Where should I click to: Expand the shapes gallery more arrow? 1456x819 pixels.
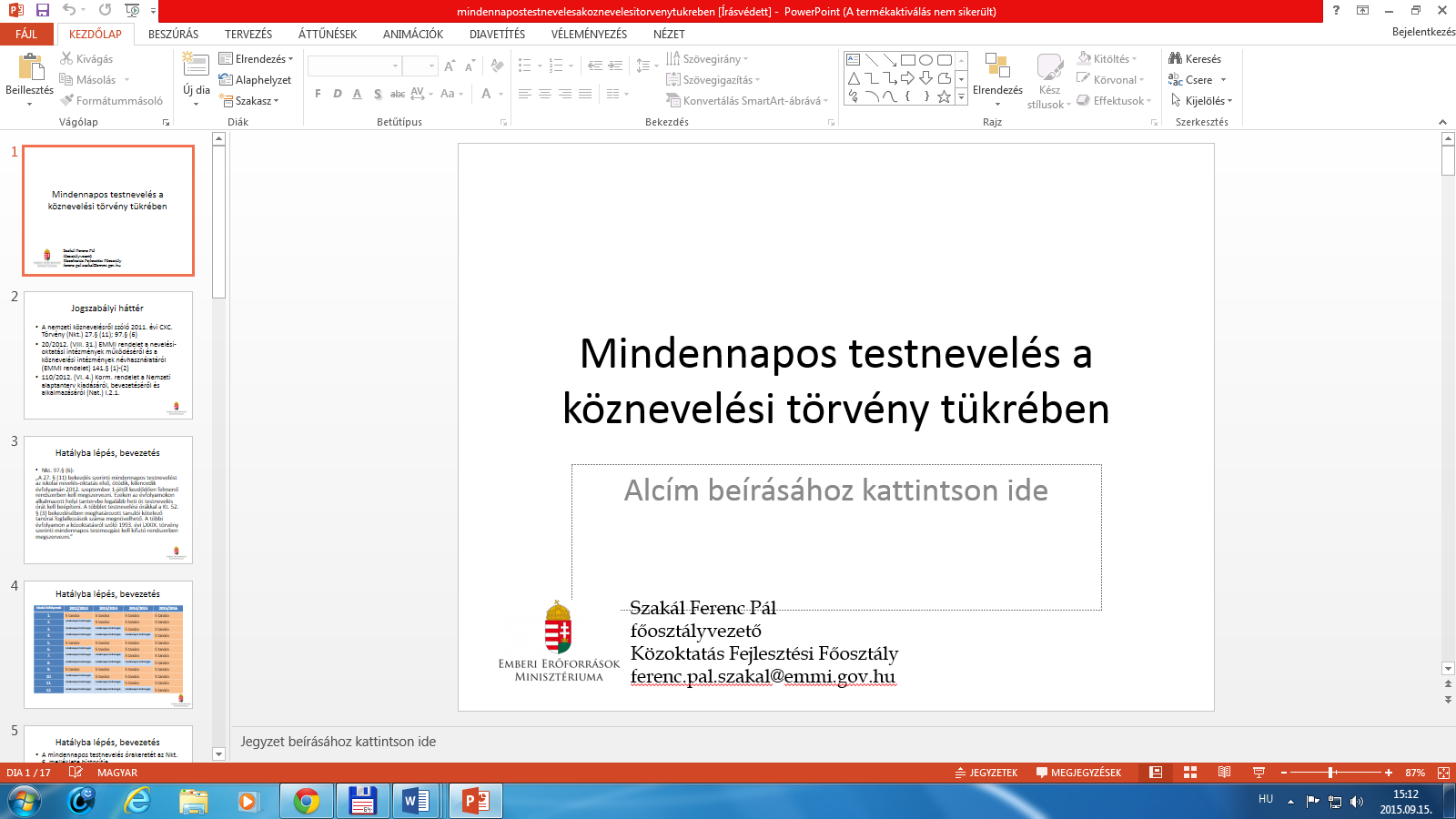[961, 97]
